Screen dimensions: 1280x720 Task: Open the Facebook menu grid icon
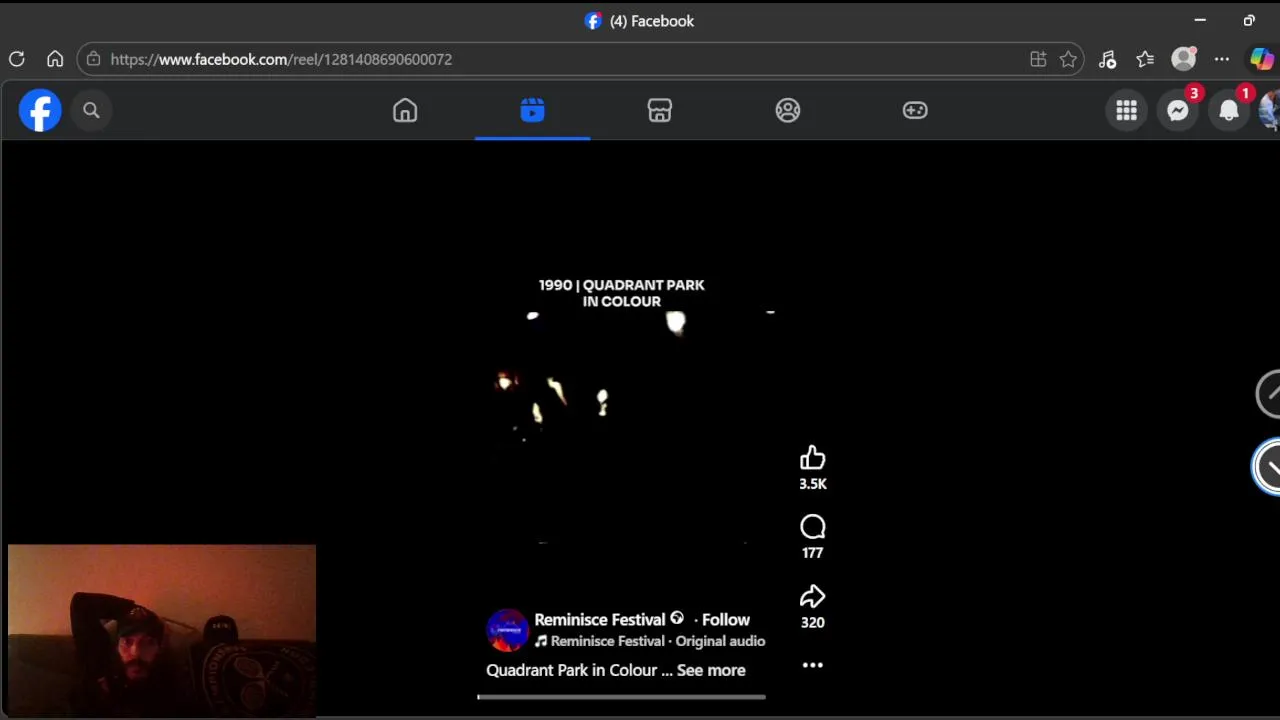coord(1127,111)
